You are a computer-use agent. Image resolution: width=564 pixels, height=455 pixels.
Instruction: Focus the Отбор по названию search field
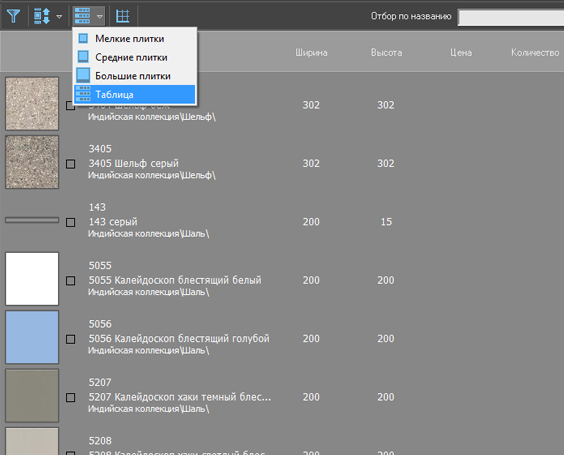point(511,18)
